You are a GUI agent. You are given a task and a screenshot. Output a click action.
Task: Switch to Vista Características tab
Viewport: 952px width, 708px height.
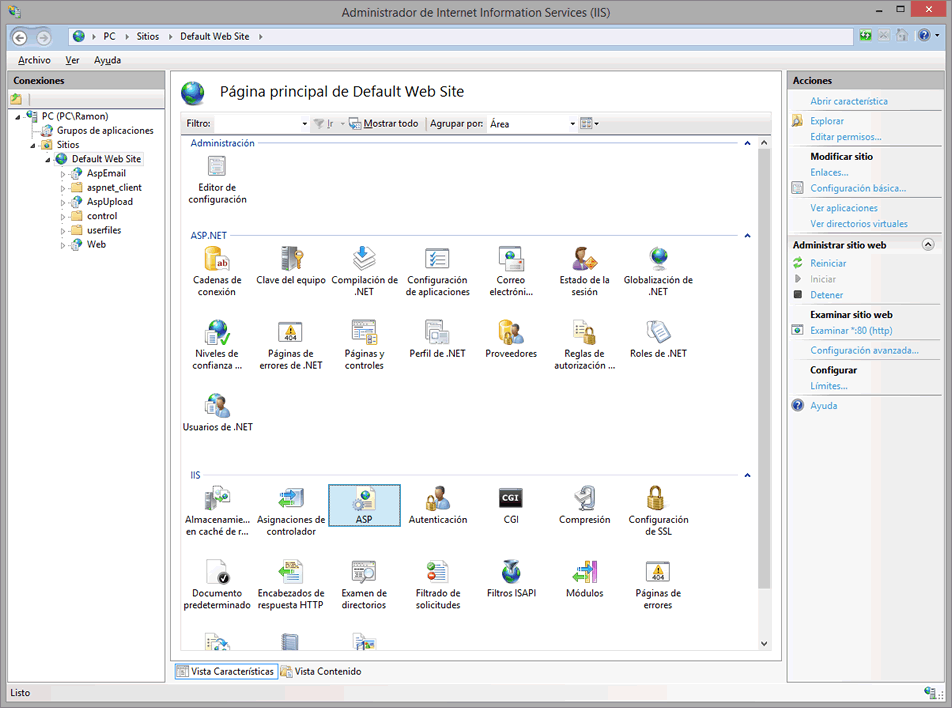(226, 672)
